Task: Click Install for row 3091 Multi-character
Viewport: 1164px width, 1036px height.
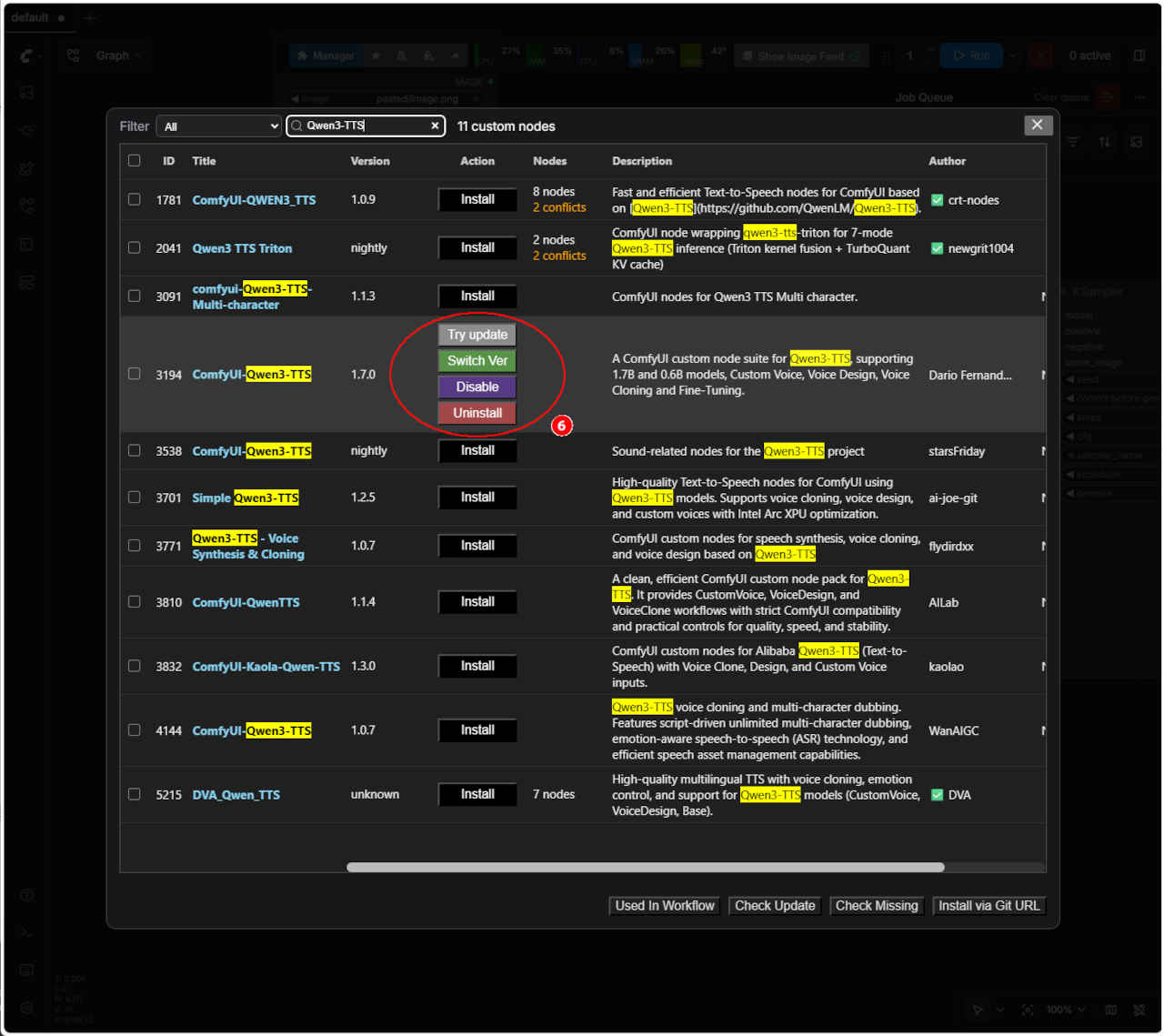Action: 477,296
